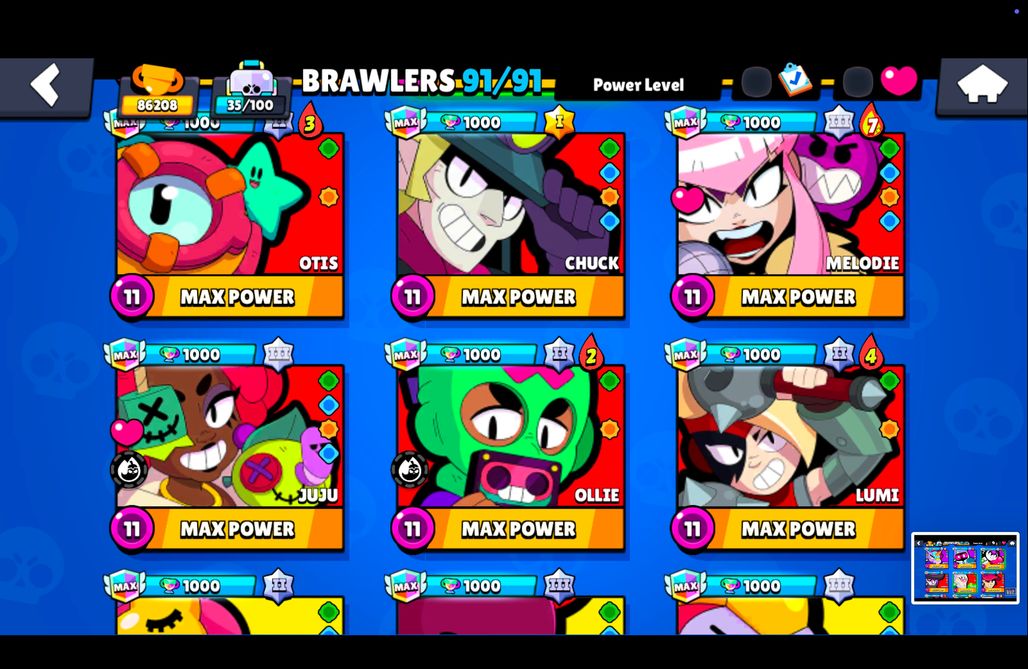The width and height of the screenshot is (1028, 669).
Task: Tap the trophy count icon showing 86208
Action: 157,91
